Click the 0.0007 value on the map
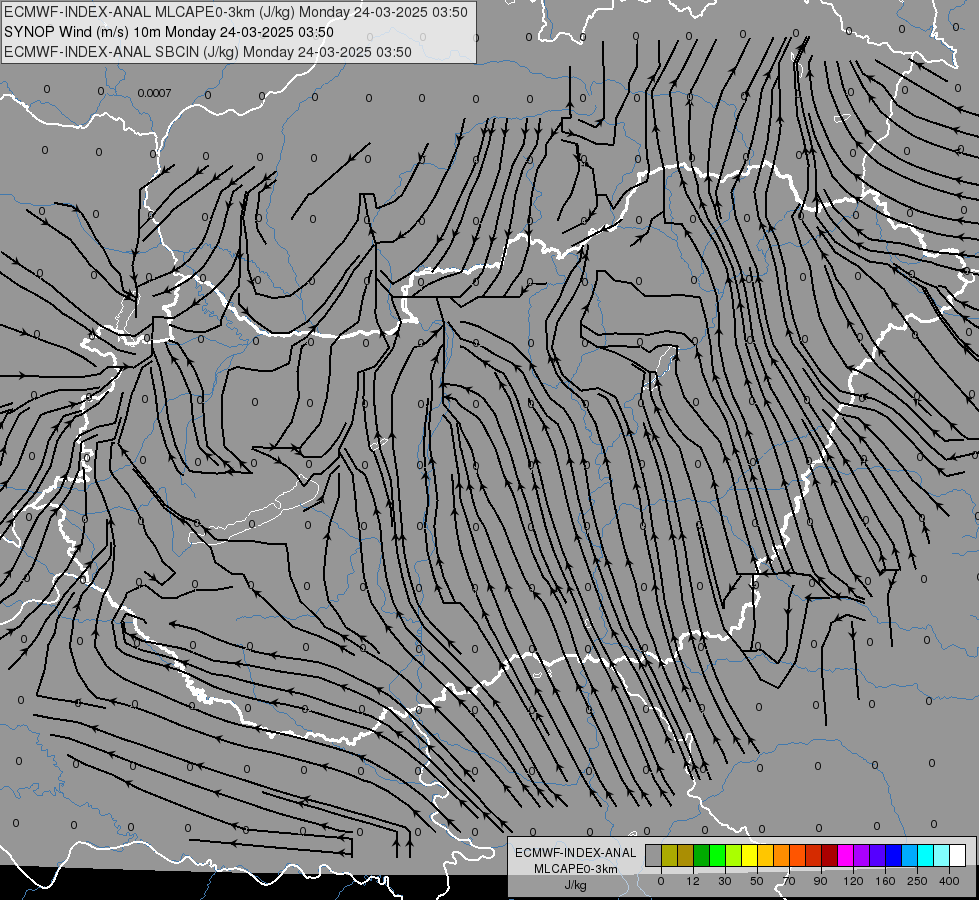Image resolution: width=979 pixels, height=900 pixels. click(x=154, y=93)
